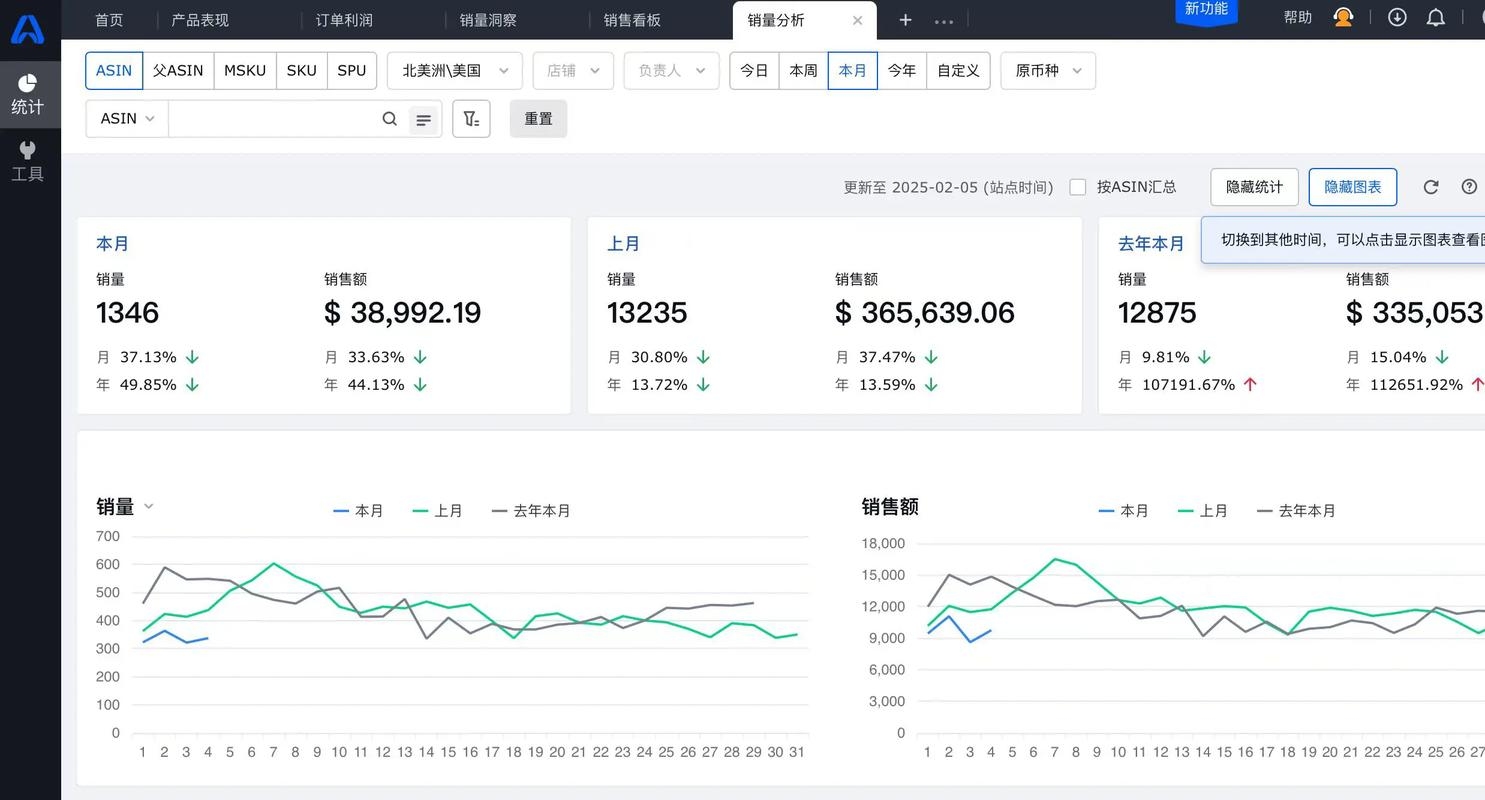This screenshot has height=800, width=1485.
Task: Open the 负责人 dropdown
Action: pos(671,71)
